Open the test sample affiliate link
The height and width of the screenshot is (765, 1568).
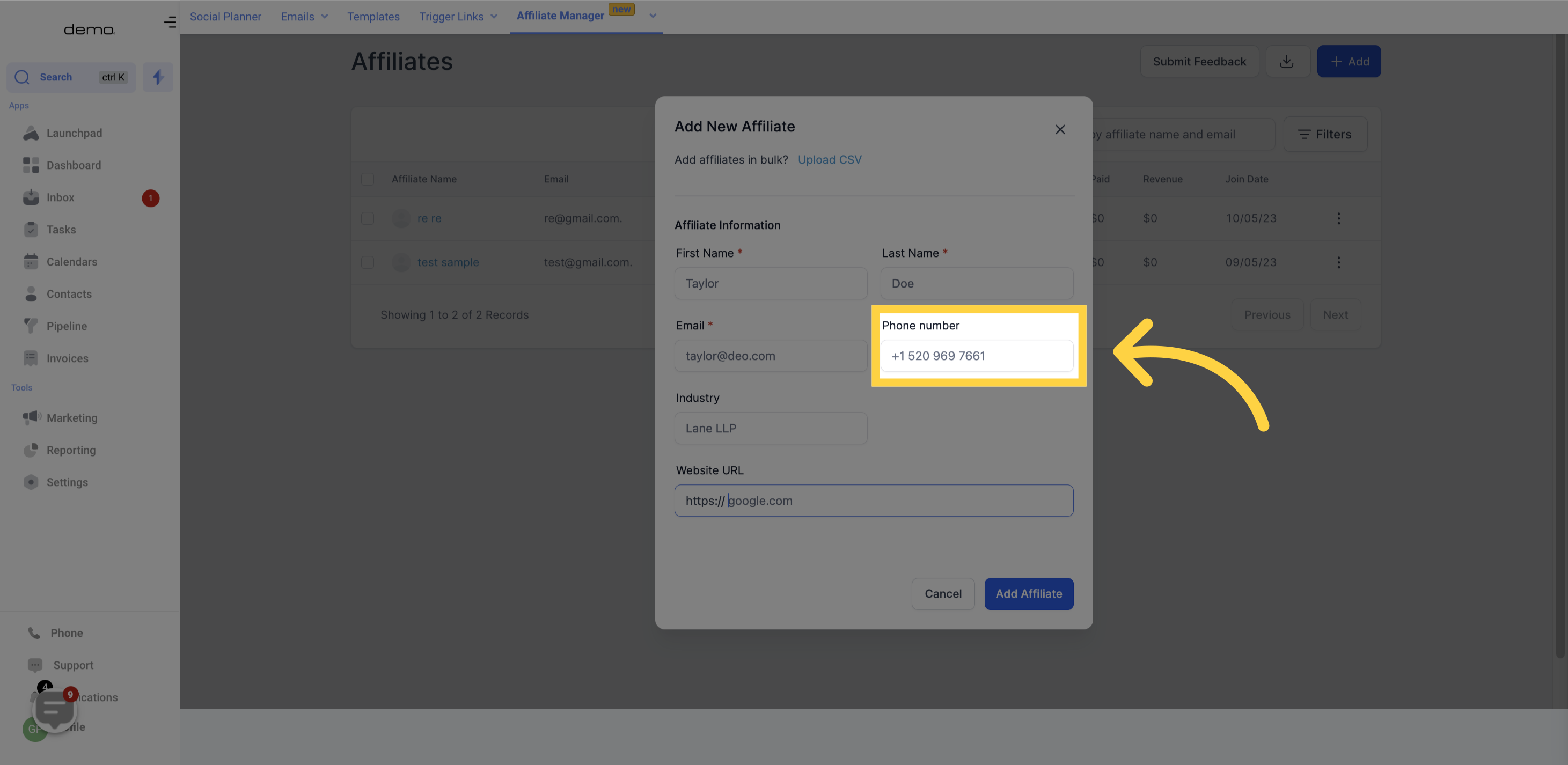(x=448, y=262)
